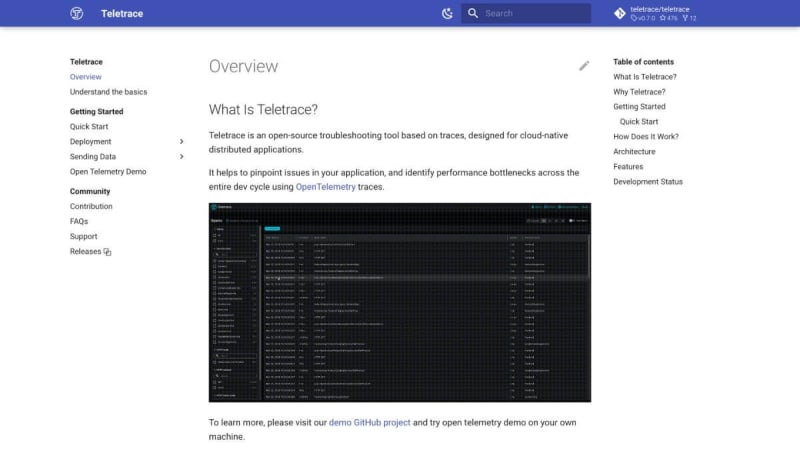Jump to Architecture section in contents
The image size is (800, 453).
point(634,152)
